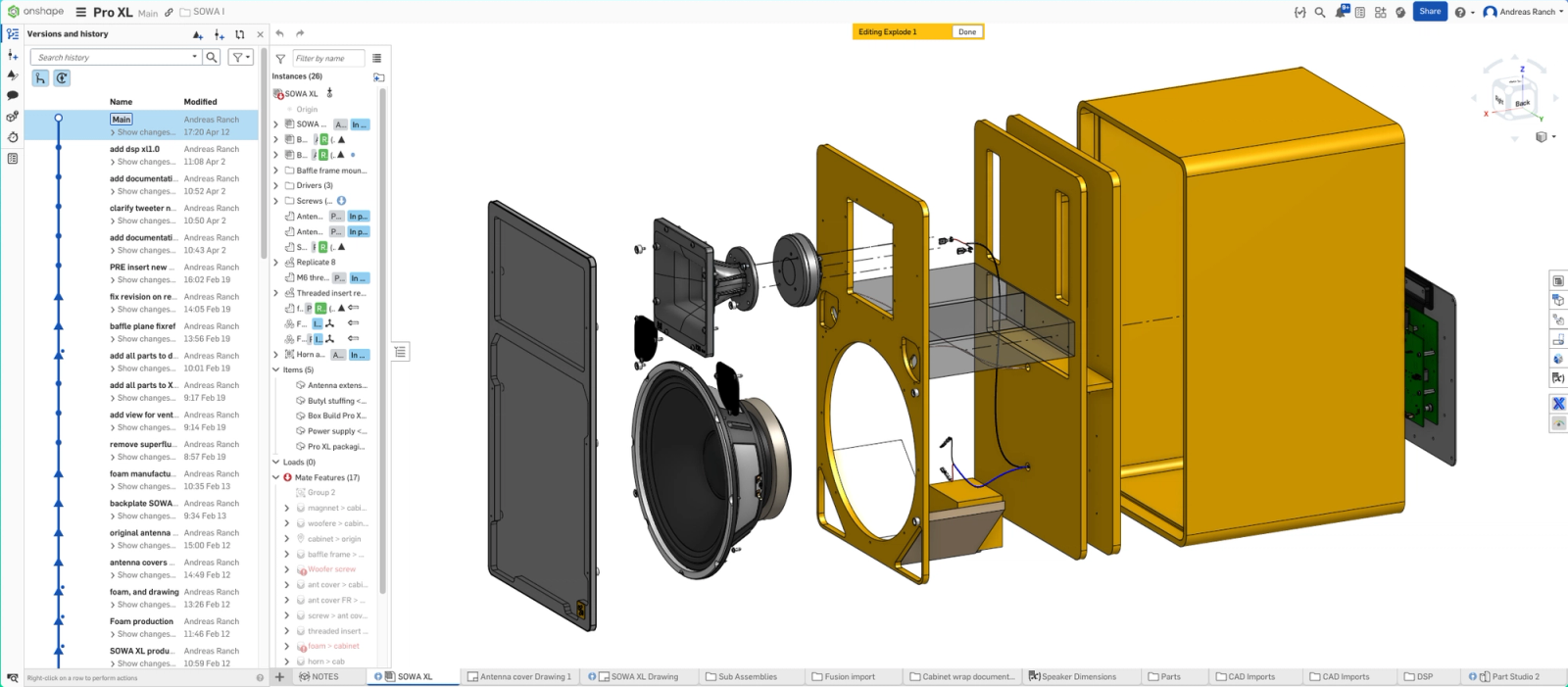Open the history filter dropdown
The height and width of the screenshot is (687, 1568).
click(x=240, y=57)
